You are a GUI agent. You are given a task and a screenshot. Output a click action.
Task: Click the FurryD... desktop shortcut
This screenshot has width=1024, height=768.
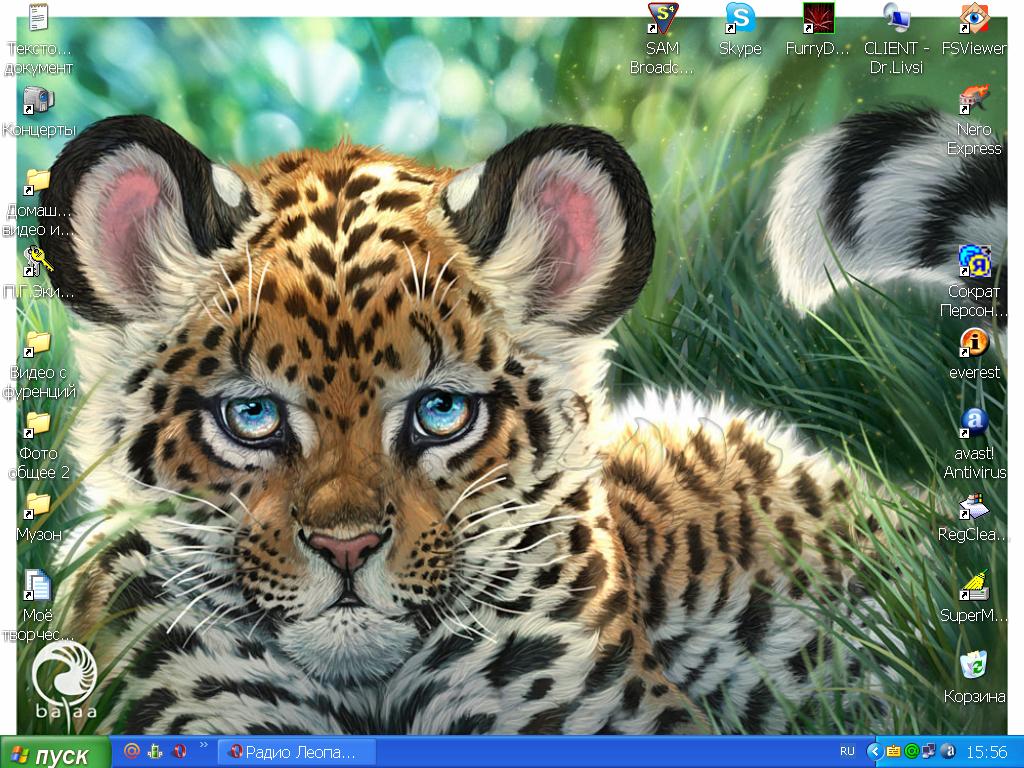(818, 18)
